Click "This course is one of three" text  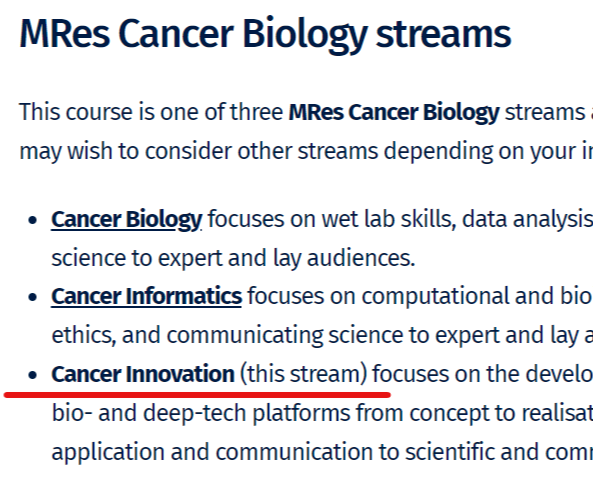point(151,112)
